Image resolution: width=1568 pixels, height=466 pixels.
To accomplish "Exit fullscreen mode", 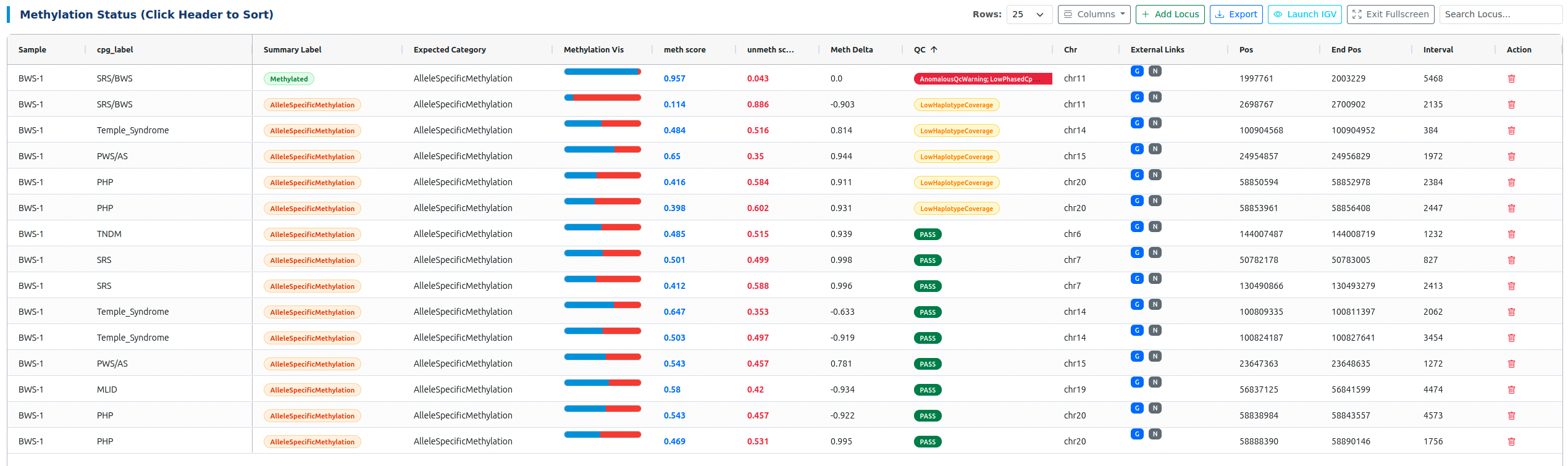I will point(1390,14).
